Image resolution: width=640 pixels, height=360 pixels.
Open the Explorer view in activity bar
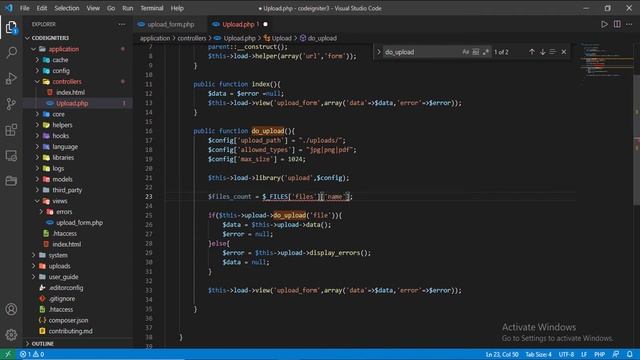point(11,27)
